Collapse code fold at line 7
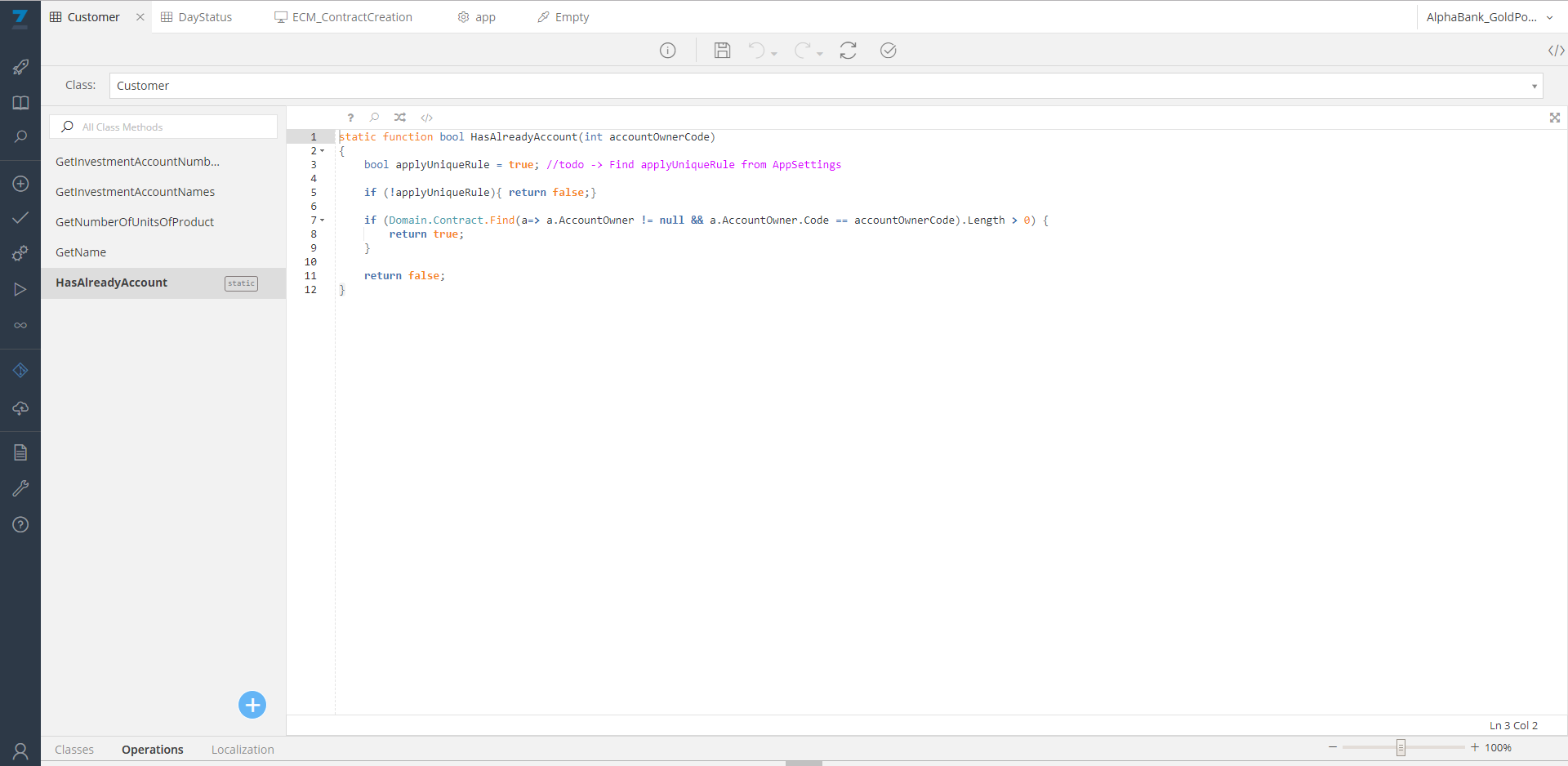 [x=323, y=220]
